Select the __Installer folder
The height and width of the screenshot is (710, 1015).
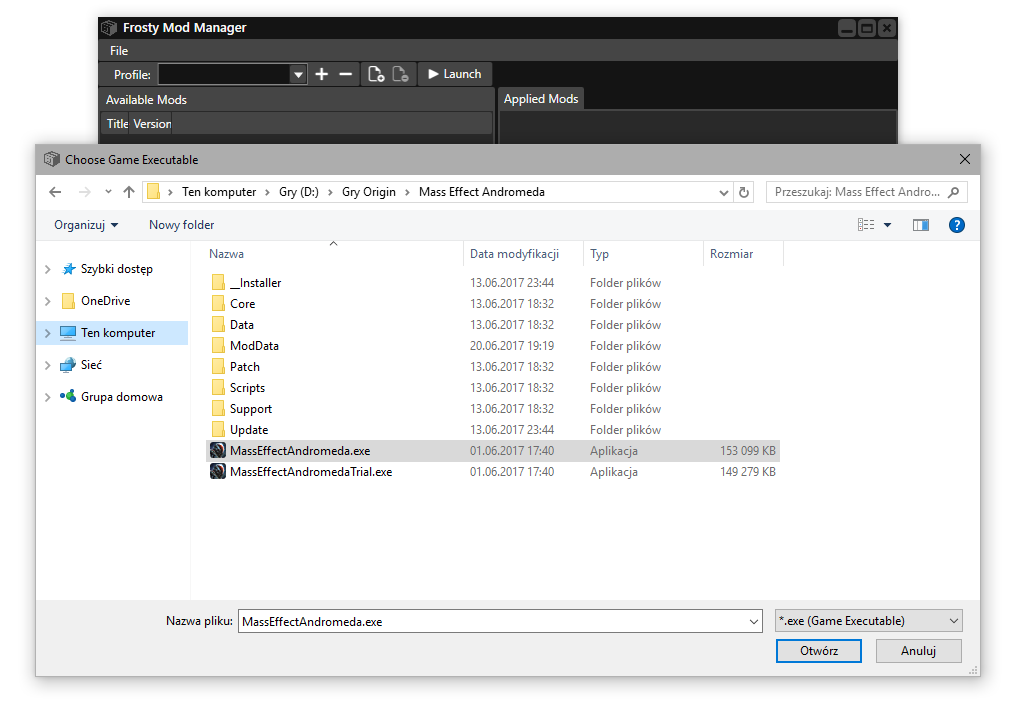pos(493,283)
